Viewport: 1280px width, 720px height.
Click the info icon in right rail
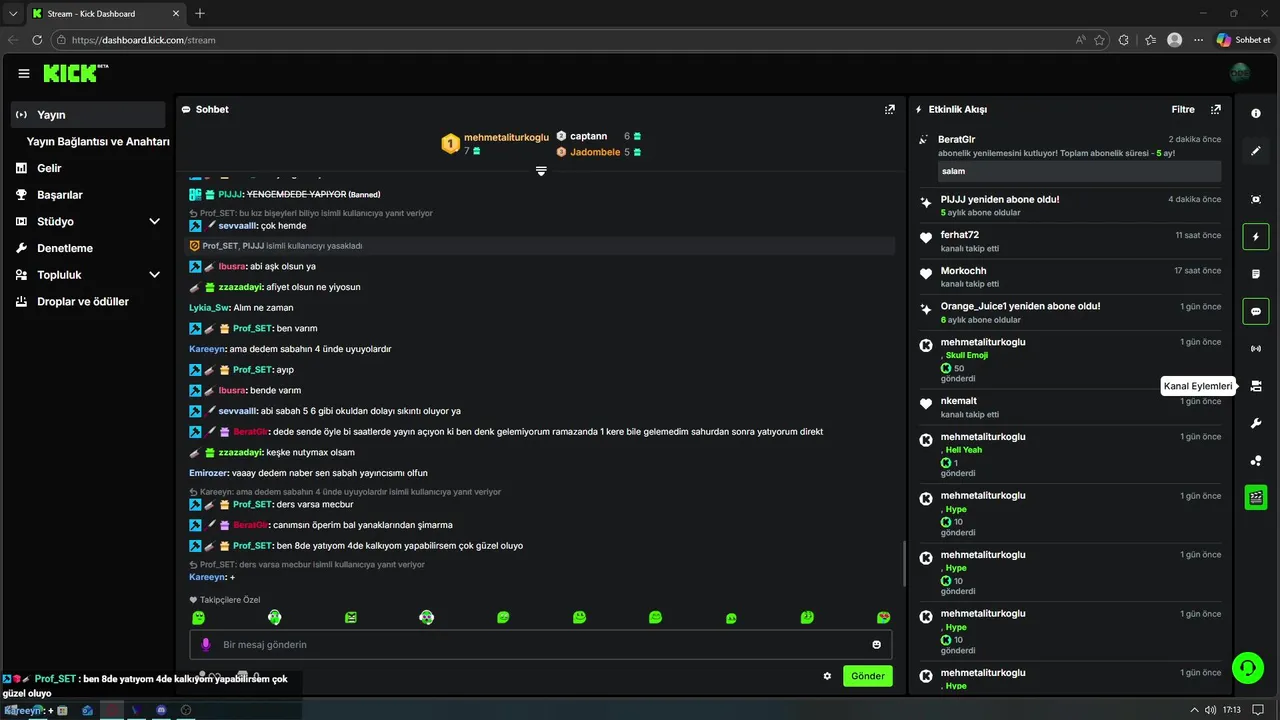(x=1256, y=114)
